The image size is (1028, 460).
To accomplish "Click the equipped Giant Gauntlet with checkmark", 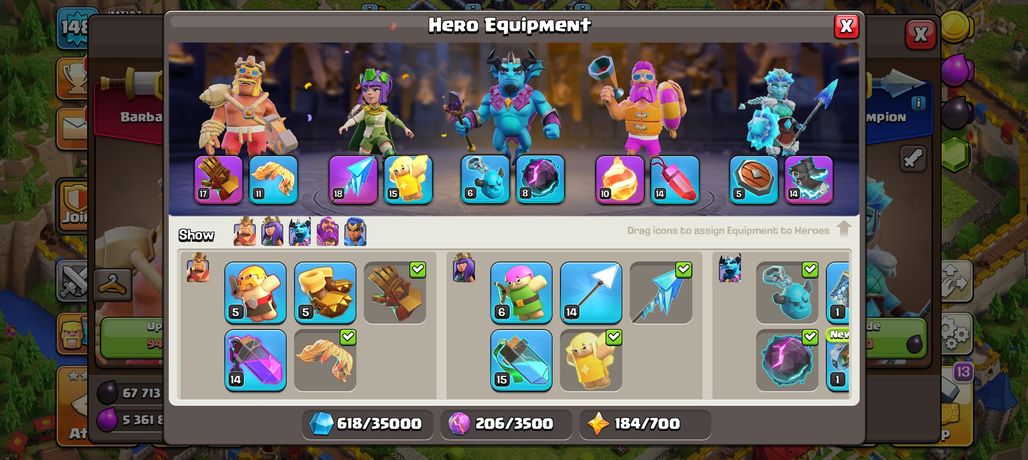I will click(395, 292).
